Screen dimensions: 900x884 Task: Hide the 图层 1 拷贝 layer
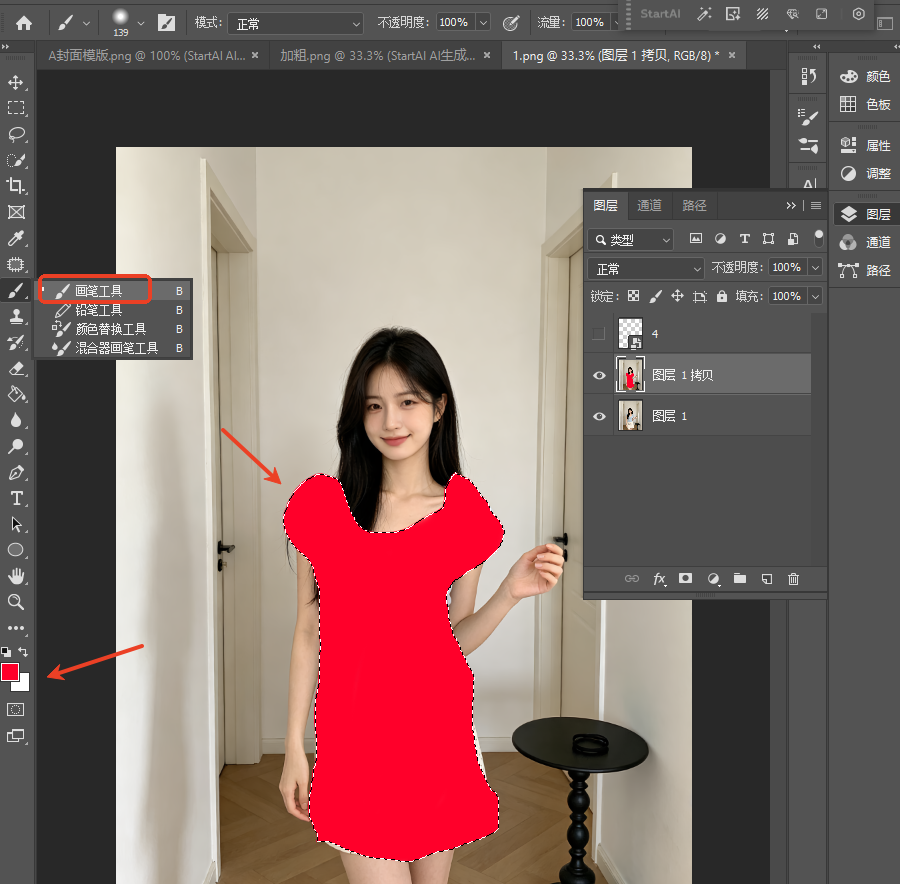click(599, 375)
